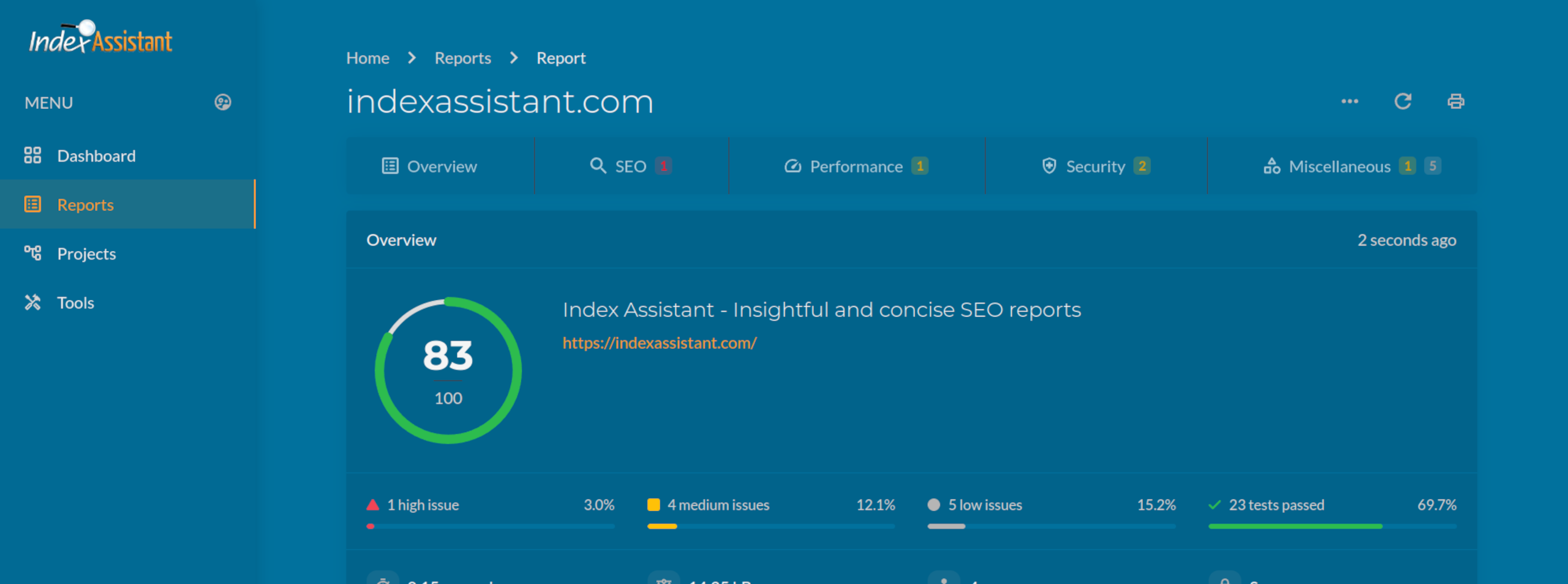Screen dimensions: 1568x584
Task: Click the Security shield icon
Action: pyautogui.click(x=1049, y=166)
